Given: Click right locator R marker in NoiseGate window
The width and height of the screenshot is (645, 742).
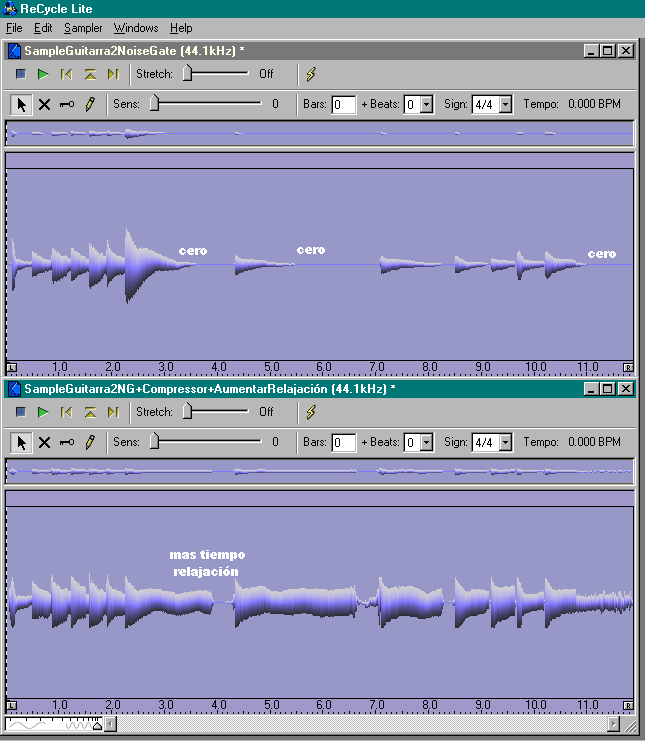Looking at the screenshot, I should 628,367.
